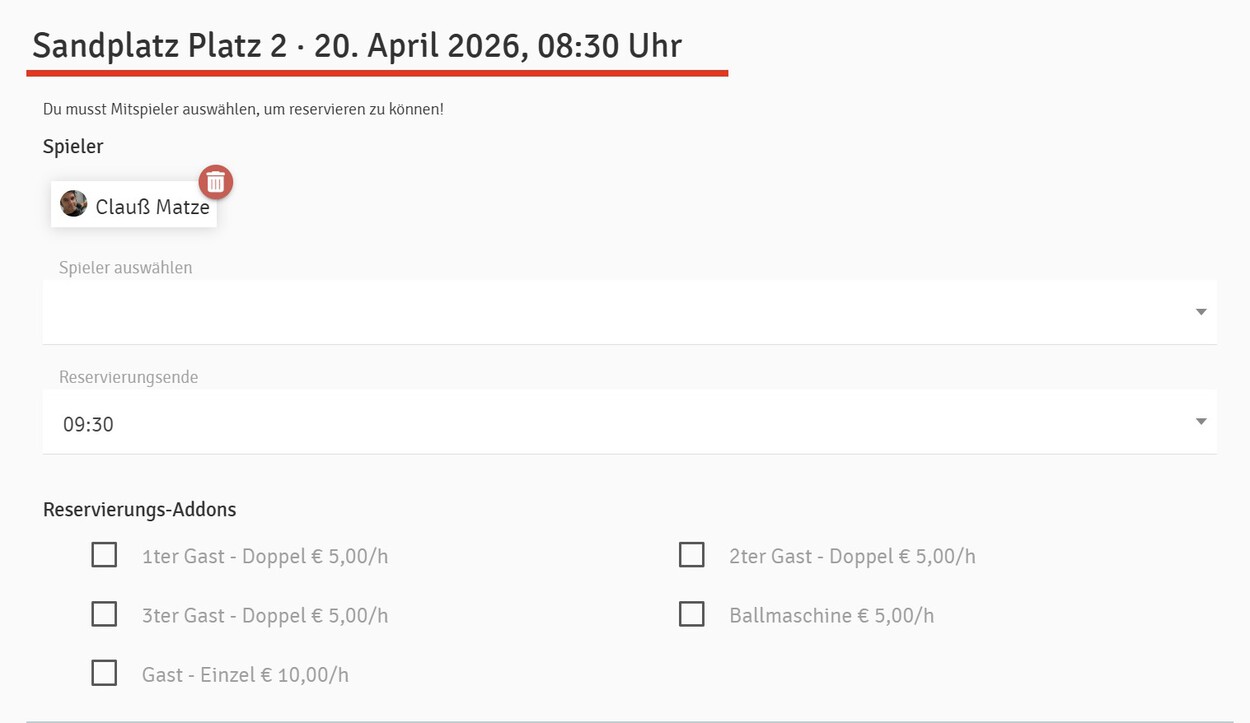
Task: Click the 1ter Gast - Doppel € 5,00/h label
Action: click(265, 557)
